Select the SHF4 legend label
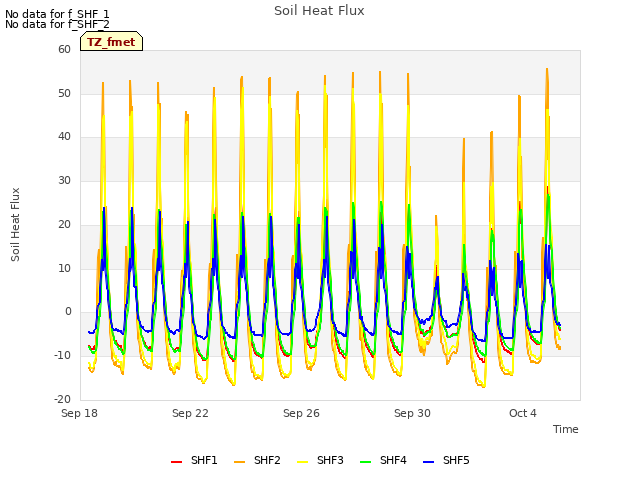 (393, 460)
